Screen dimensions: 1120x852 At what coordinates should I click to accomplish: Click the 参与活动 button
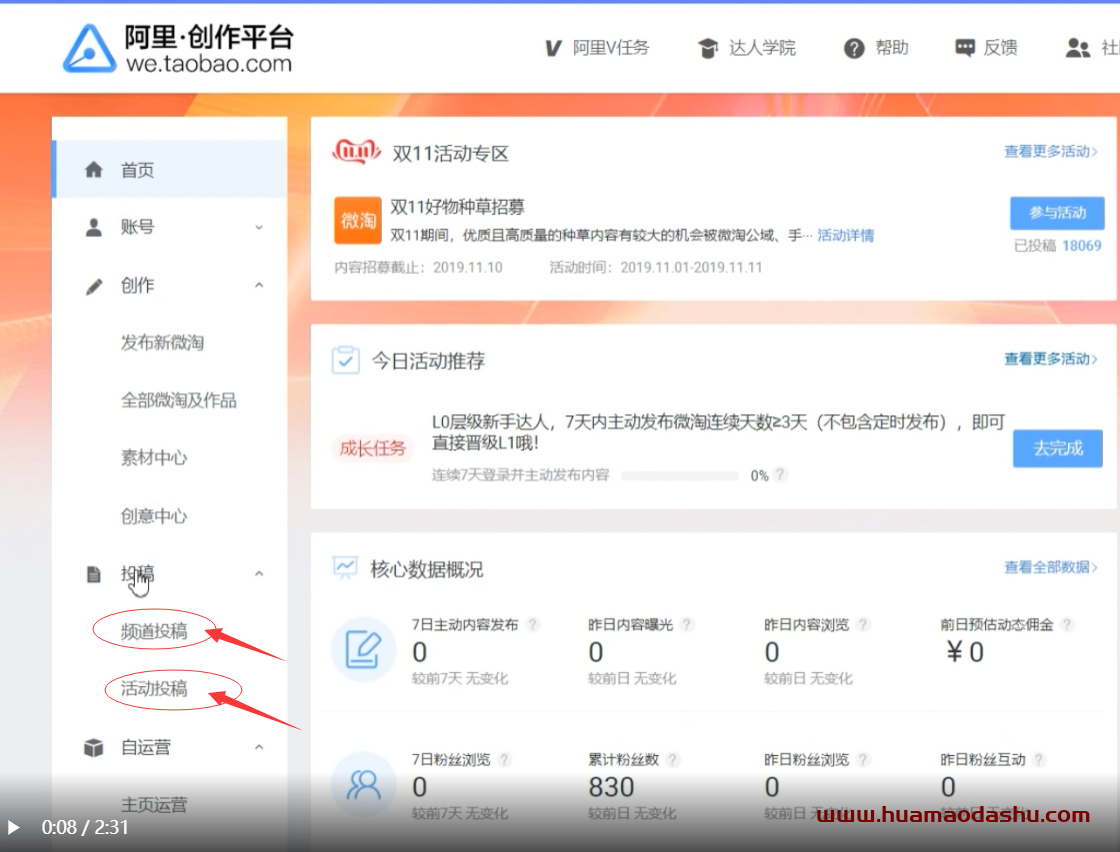(x=1057, y=213)
